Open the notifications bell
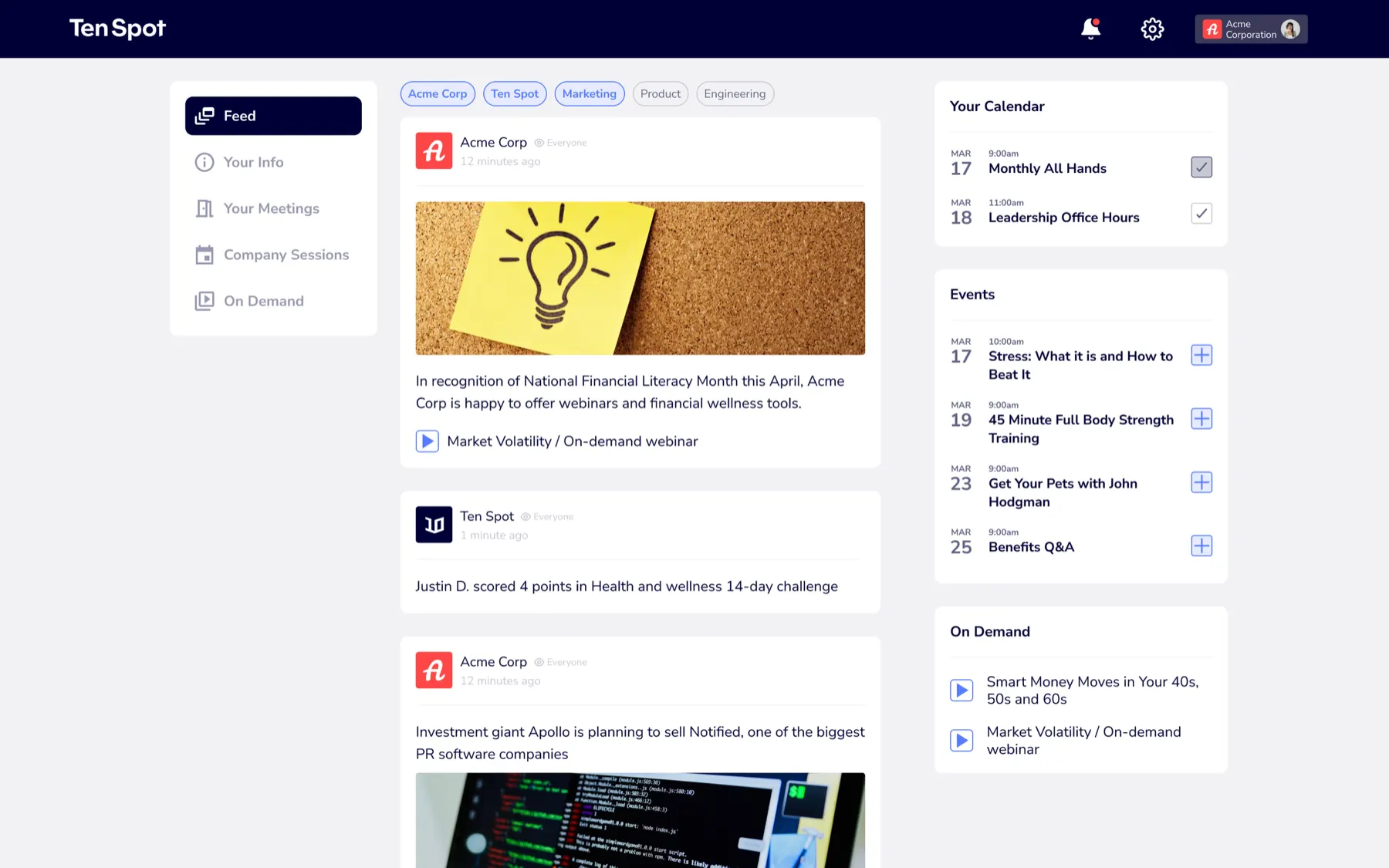Viewport: 1389px width, 868px height. click(1090, 29)
